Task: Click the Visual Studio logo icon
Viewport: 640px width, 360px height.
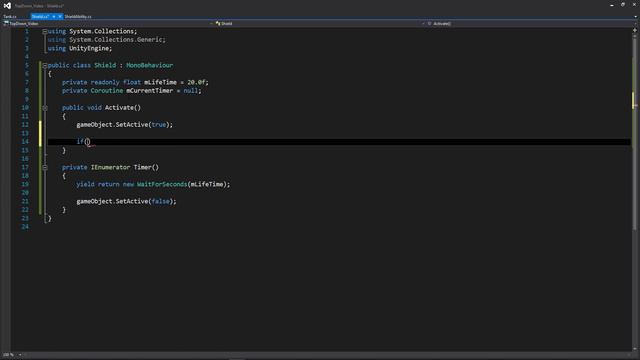Action: click(x=7, y=6)
